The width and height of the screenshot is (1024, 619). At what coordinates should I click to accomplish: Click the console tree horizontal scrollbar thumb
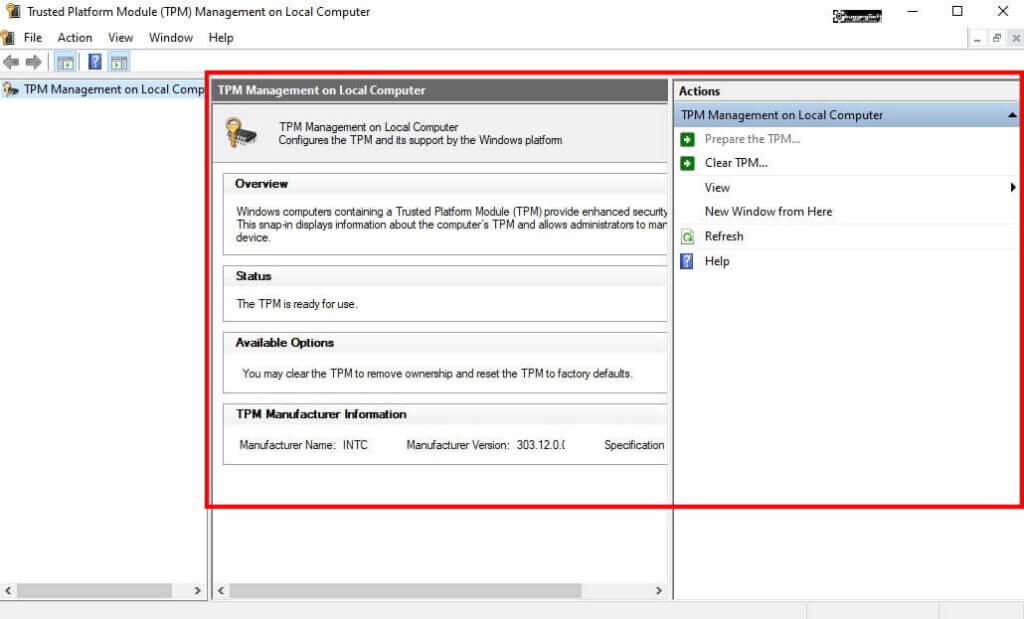(95, 590)
